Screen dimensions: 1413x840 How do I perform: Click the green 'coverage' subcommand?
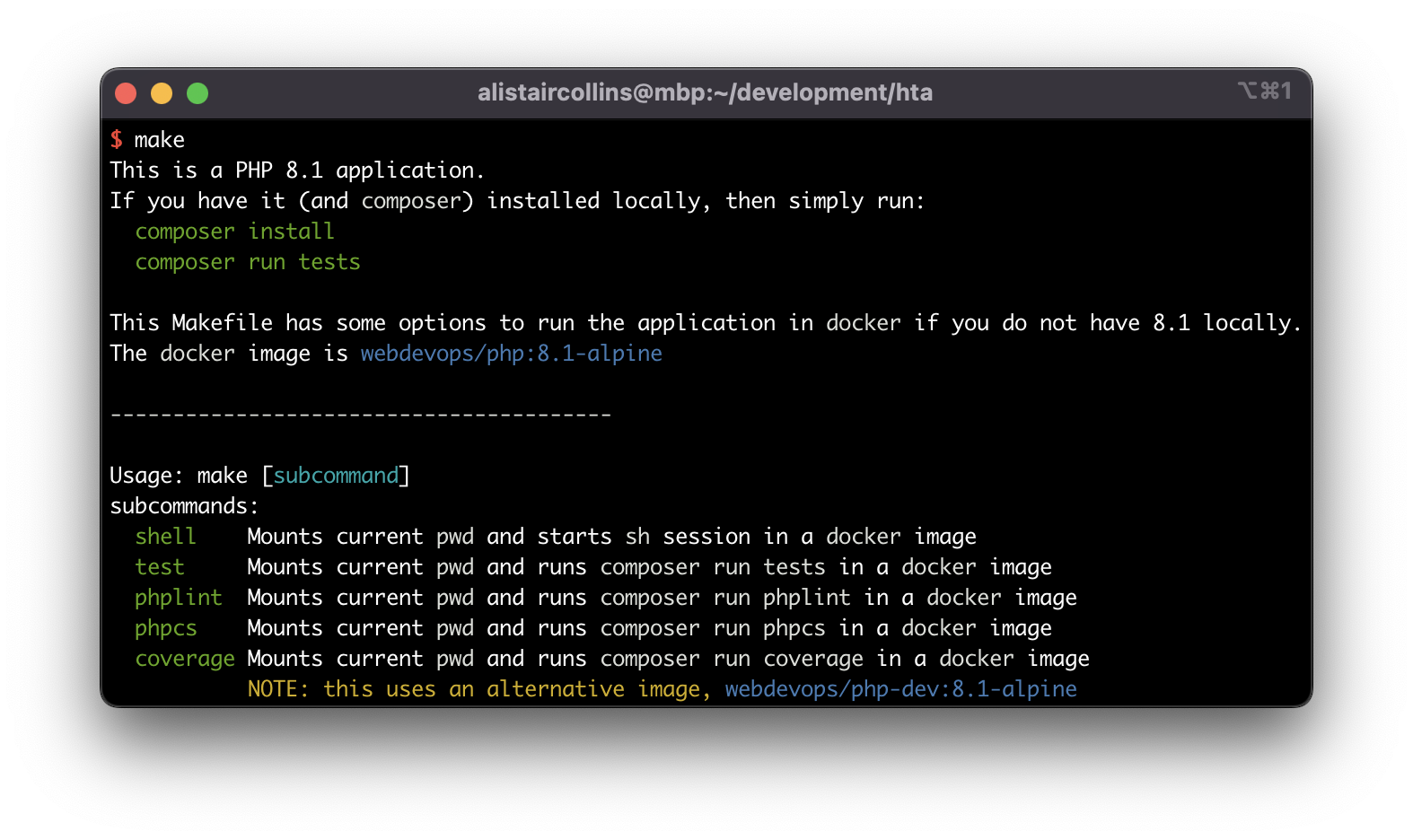pos(185,659)
